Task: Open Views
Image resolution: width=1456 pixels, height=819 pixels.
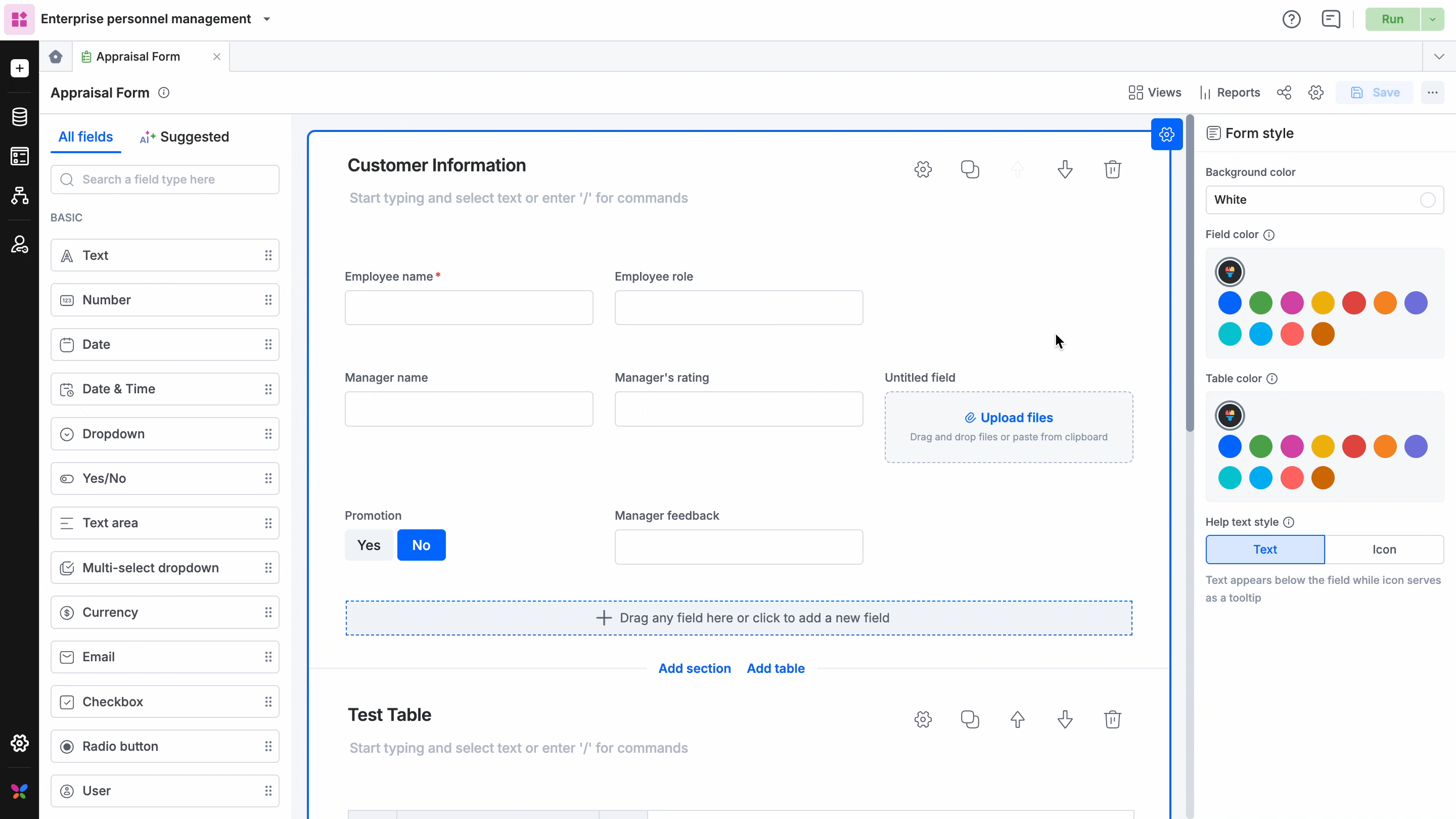Action: tap(1154, 93)
